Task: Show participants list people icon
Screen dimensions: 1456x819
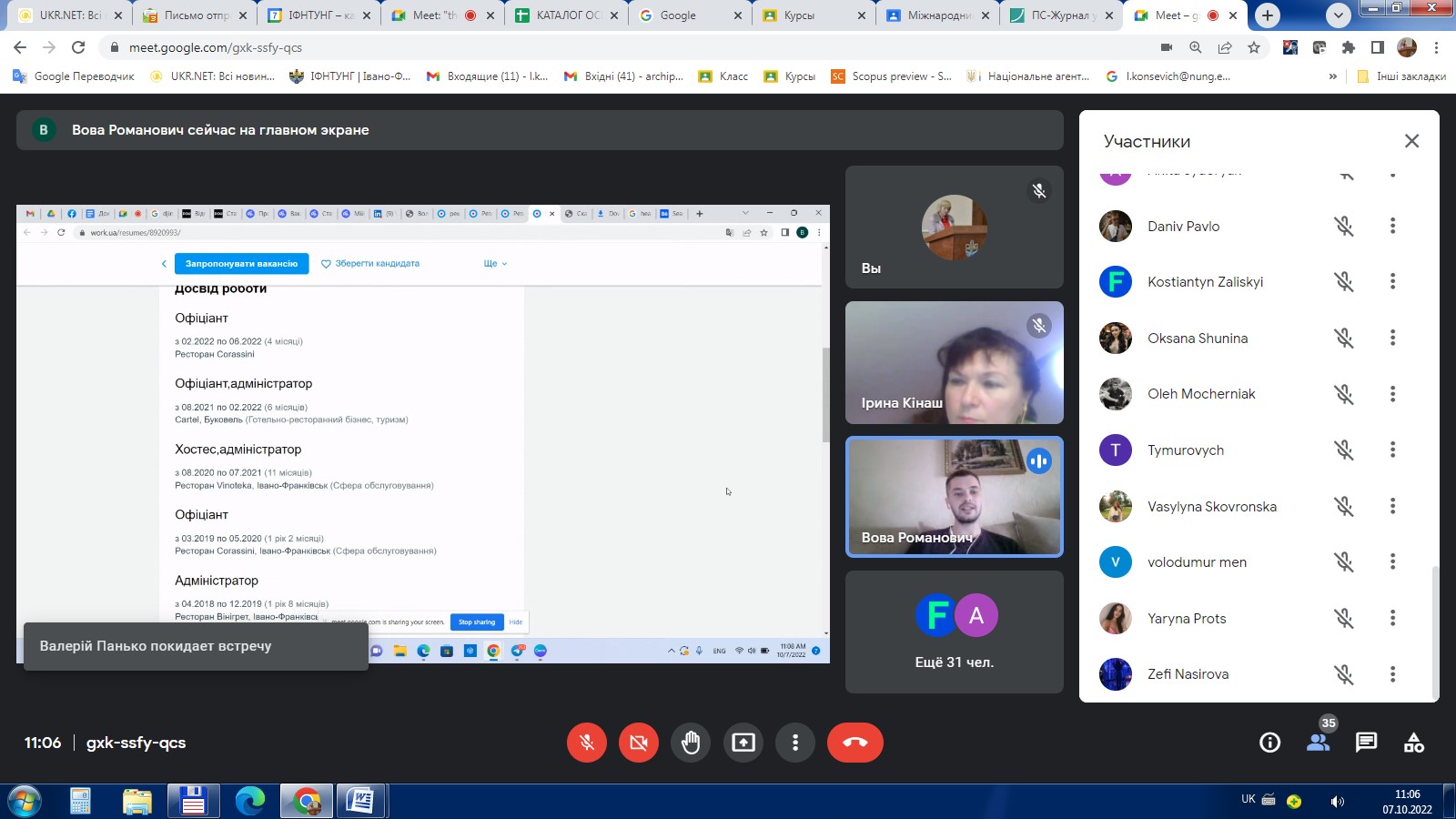Action: pyautogui.click(x=1318, y=743)
